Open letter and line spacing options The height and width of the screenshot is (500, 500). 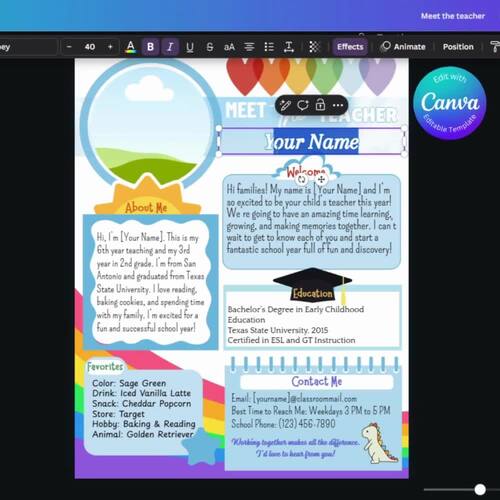(x=289, y=47)
